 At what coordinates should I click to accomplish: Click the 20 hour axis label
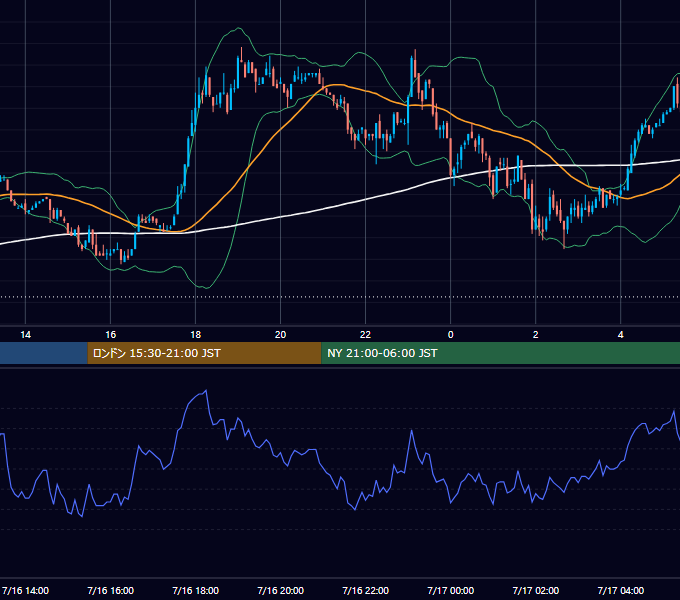tap(281, 335)
